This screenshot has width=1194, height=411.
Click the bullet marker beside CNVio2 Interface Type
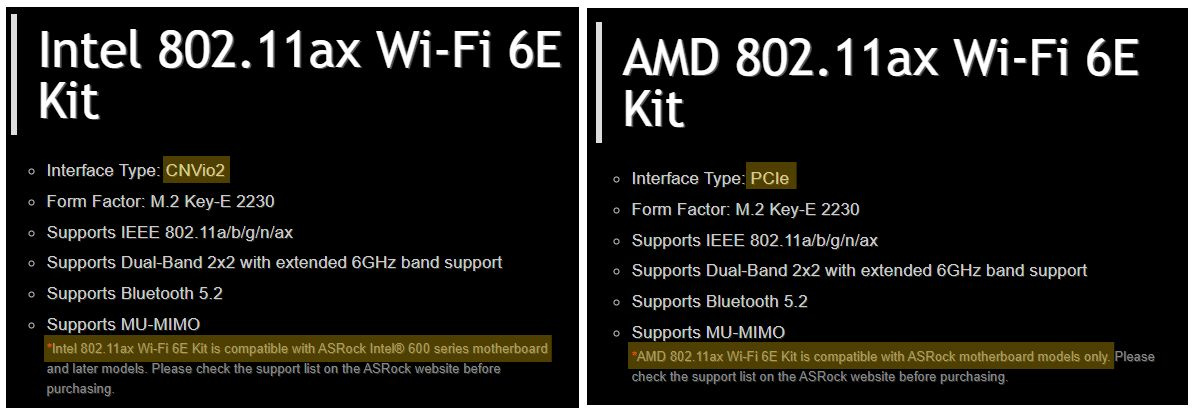pos(32,171)
